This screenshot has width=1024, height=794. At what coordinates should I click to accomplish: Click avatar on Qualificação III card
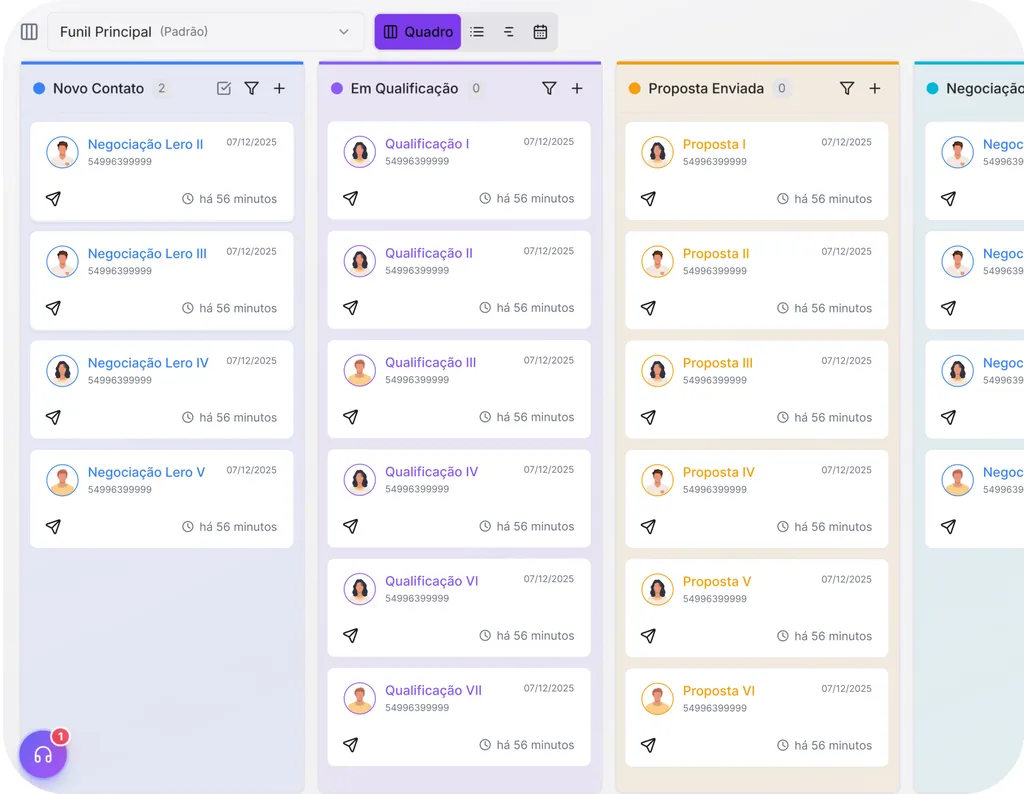tap(360, 370)
